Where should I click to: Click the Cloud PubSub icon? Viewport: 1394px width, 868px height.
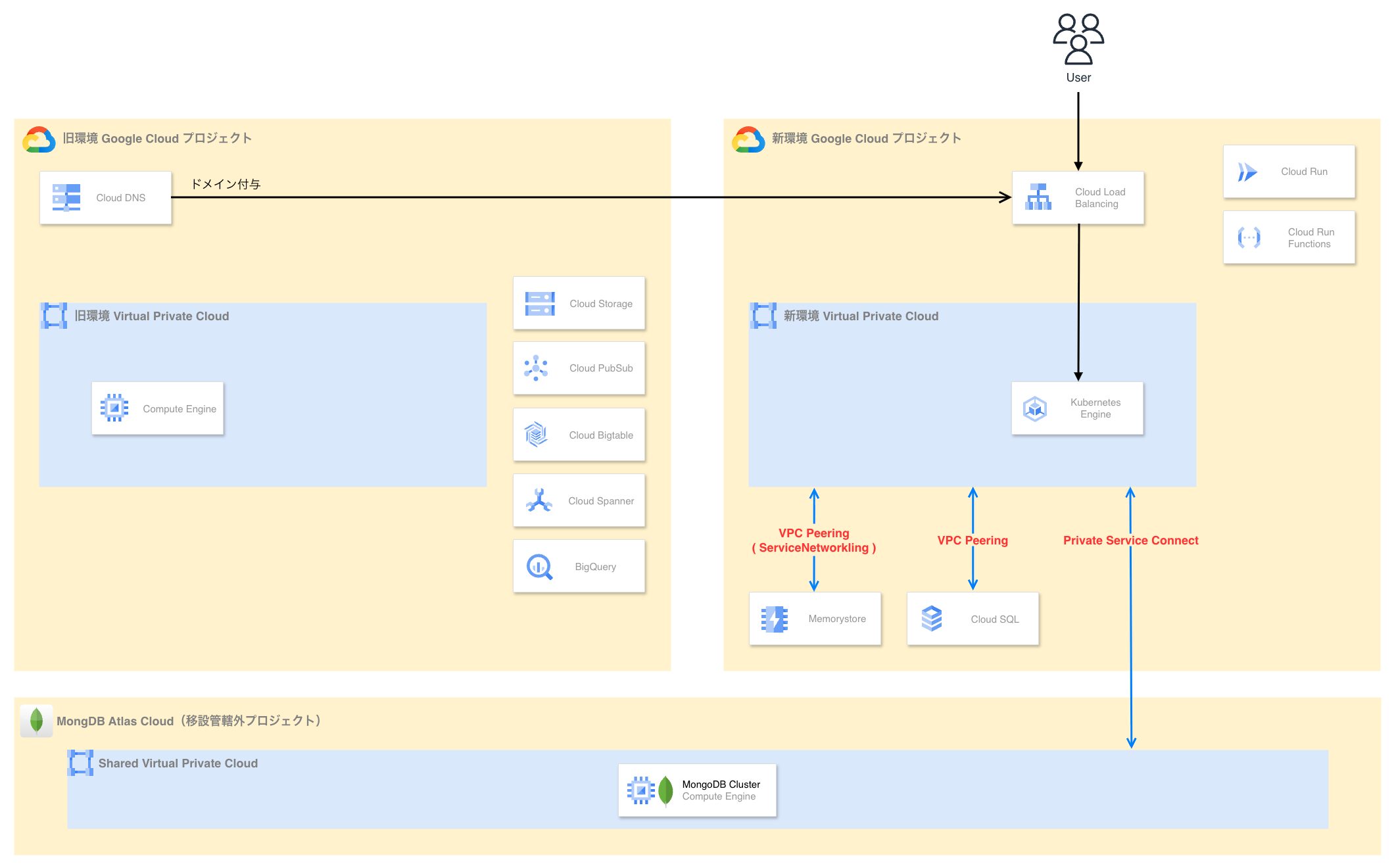click(x=536, y=368)
